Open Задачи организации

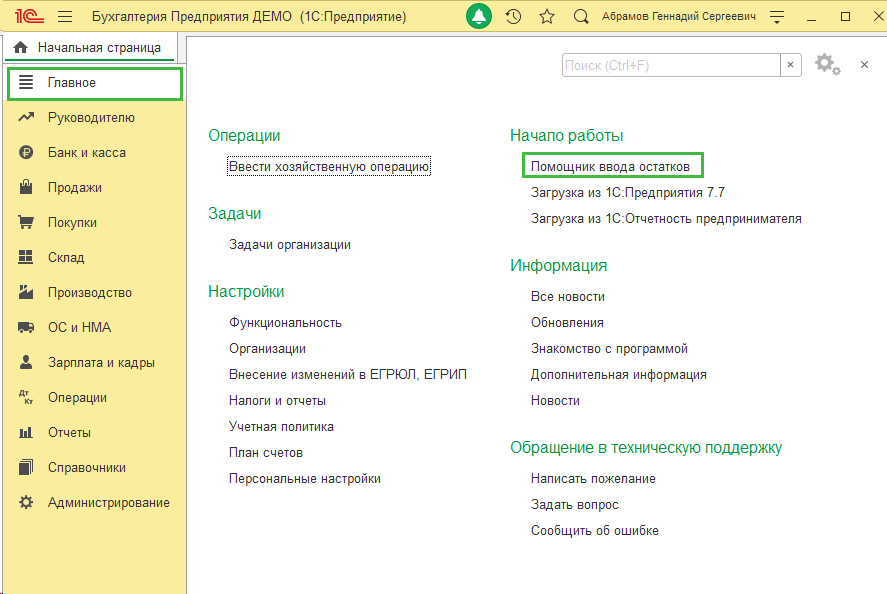pyautogui.click(x=290, y=245)
